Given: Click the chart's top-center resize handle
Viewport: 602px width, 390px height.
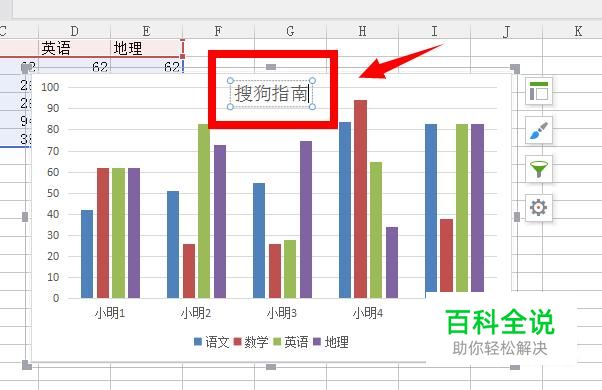Looking at the screenshot, I should click(x=271, y=67).
